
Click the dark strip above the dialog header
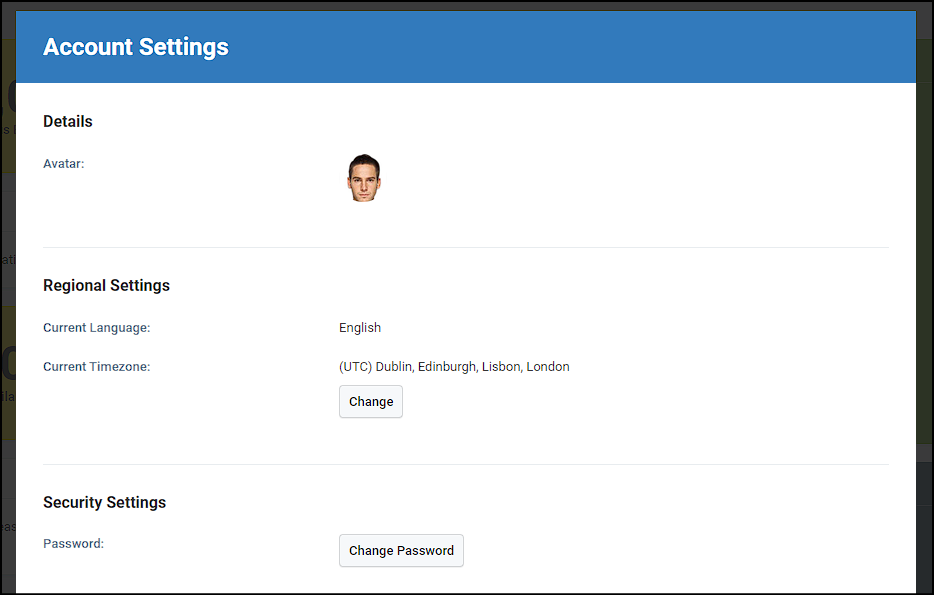[466, 5]
